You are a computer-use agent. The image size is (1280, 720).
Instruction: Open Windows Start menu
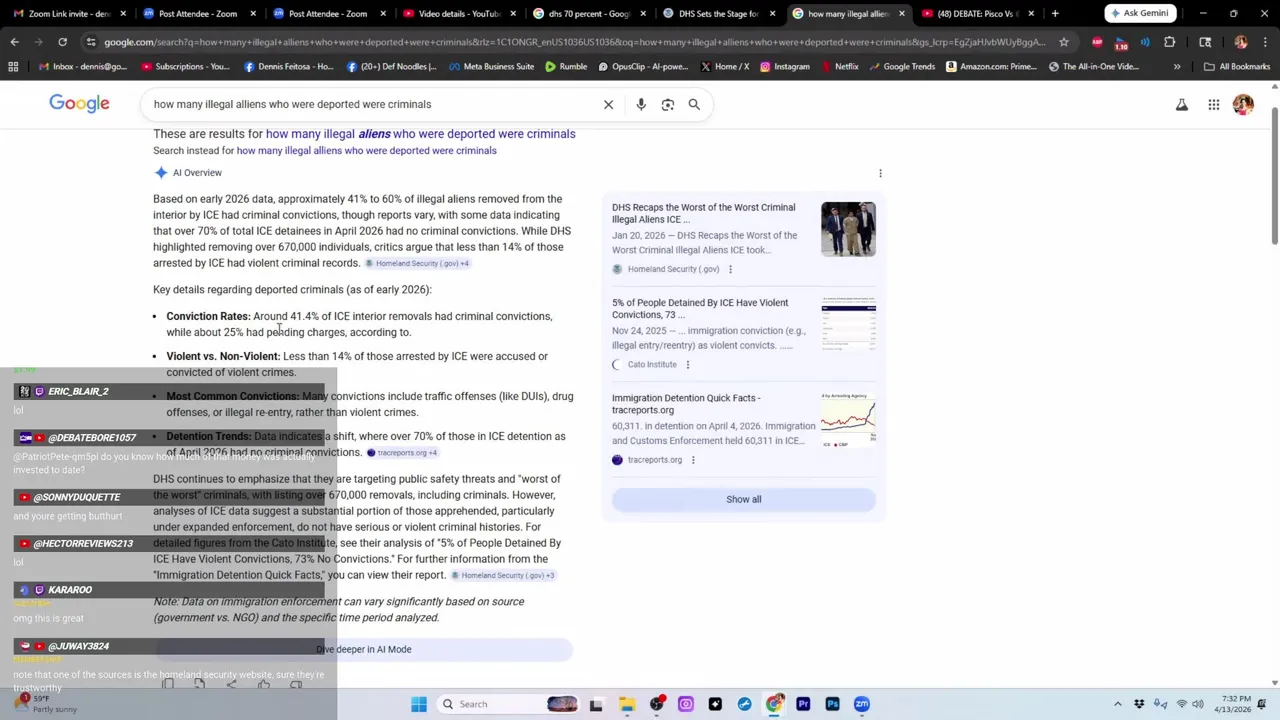point(419,704)
